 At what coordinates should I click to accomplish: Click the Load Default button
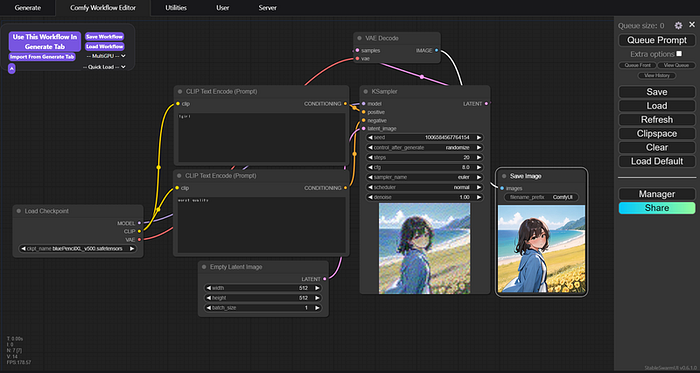(x=657, y=161)
